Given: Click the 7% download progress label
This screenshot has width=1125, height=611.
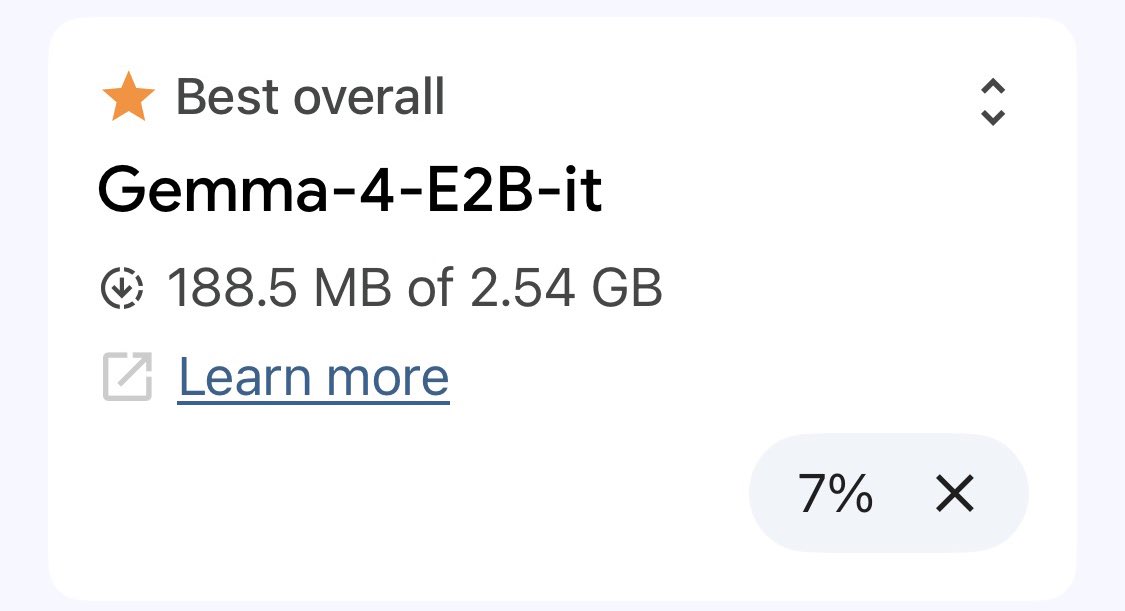Looking at the screenshot, I should (835, 494).
